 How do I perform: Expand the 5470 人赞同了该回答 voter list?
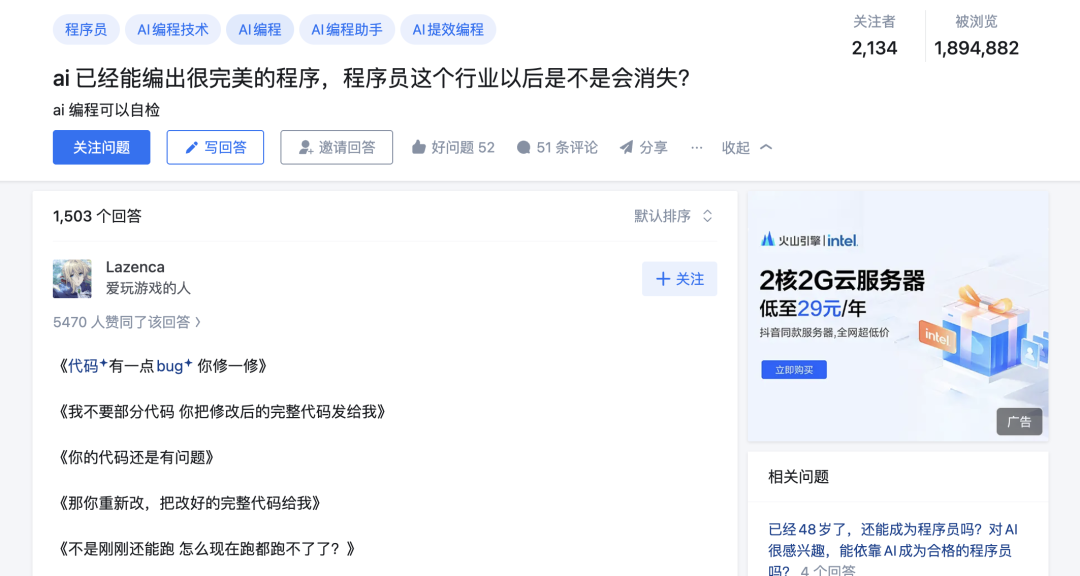coord(127,322)
